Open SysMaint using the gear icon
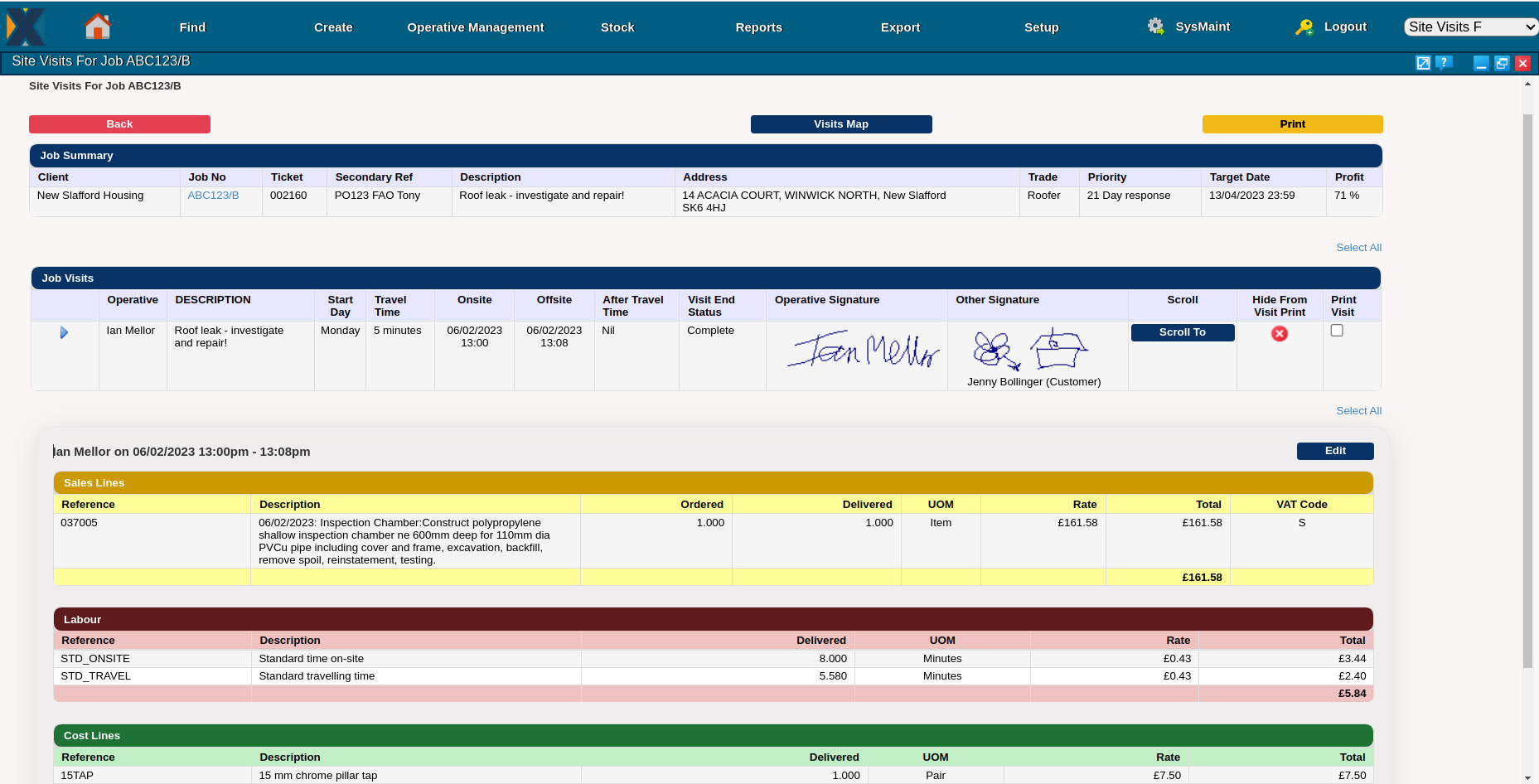1539x784 pixels. pos(1155,27)
